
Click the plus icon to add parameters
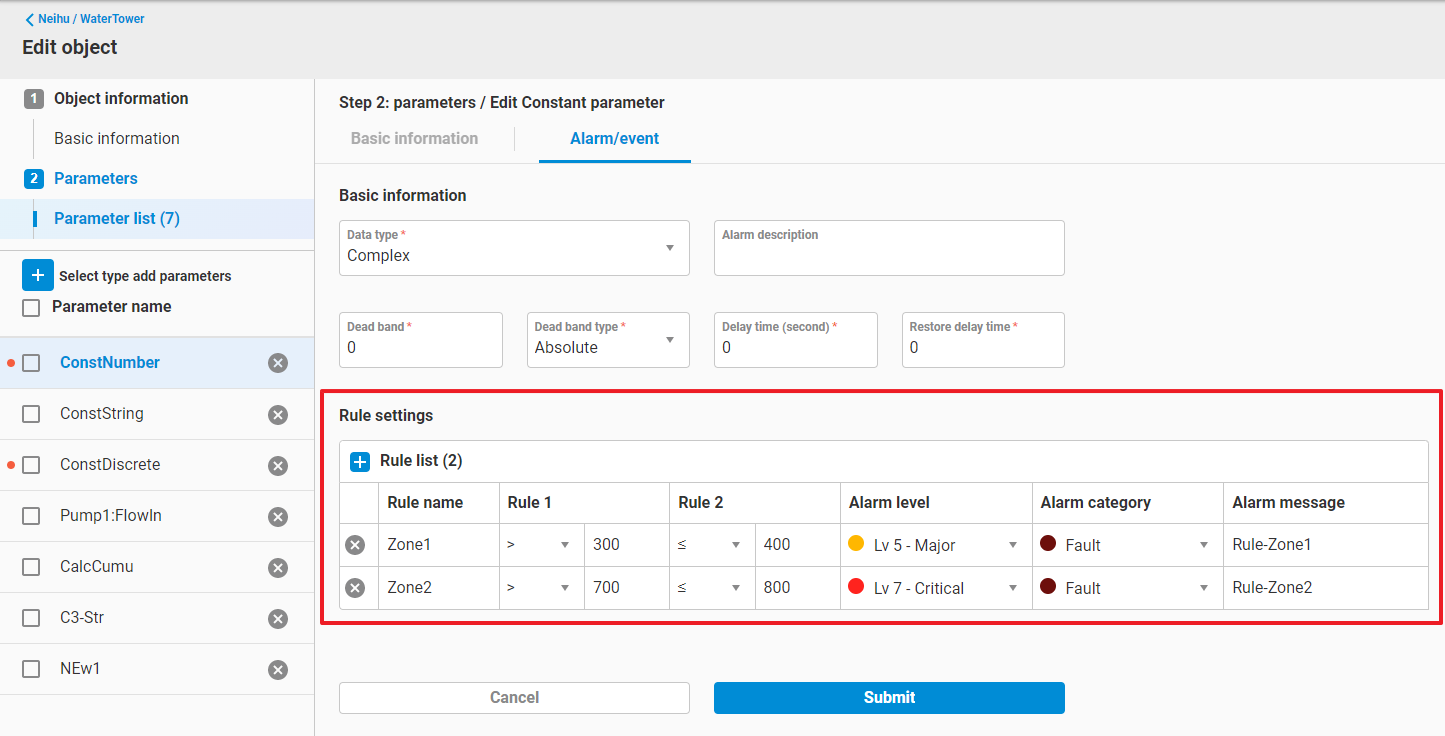pos(38,275)
